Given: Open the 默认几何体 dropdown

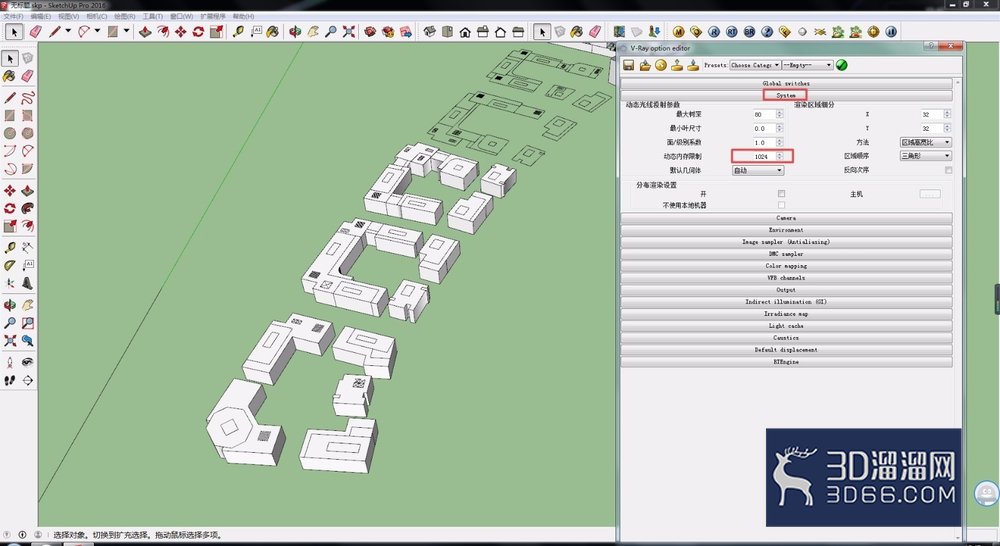Looking at the screenshot, I should (758, 170).
